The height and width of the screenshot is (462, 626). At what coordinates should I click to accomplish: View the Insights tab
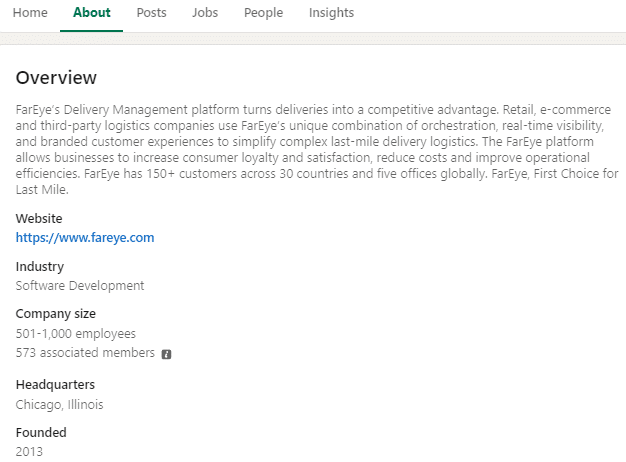click(331, 13)
